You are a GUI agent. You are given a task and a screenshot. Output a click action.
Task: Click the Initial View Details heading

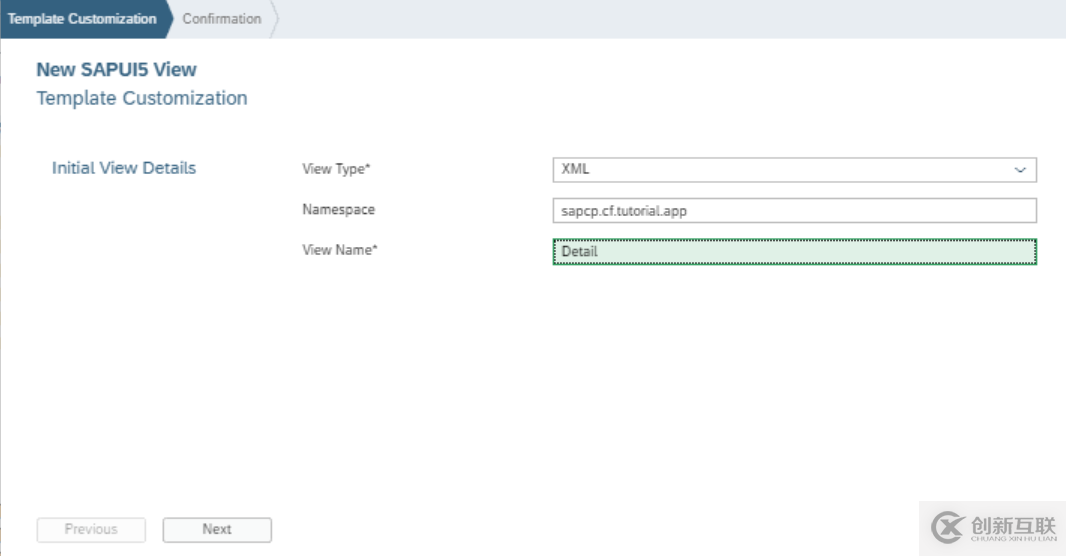tap(124, 168)
